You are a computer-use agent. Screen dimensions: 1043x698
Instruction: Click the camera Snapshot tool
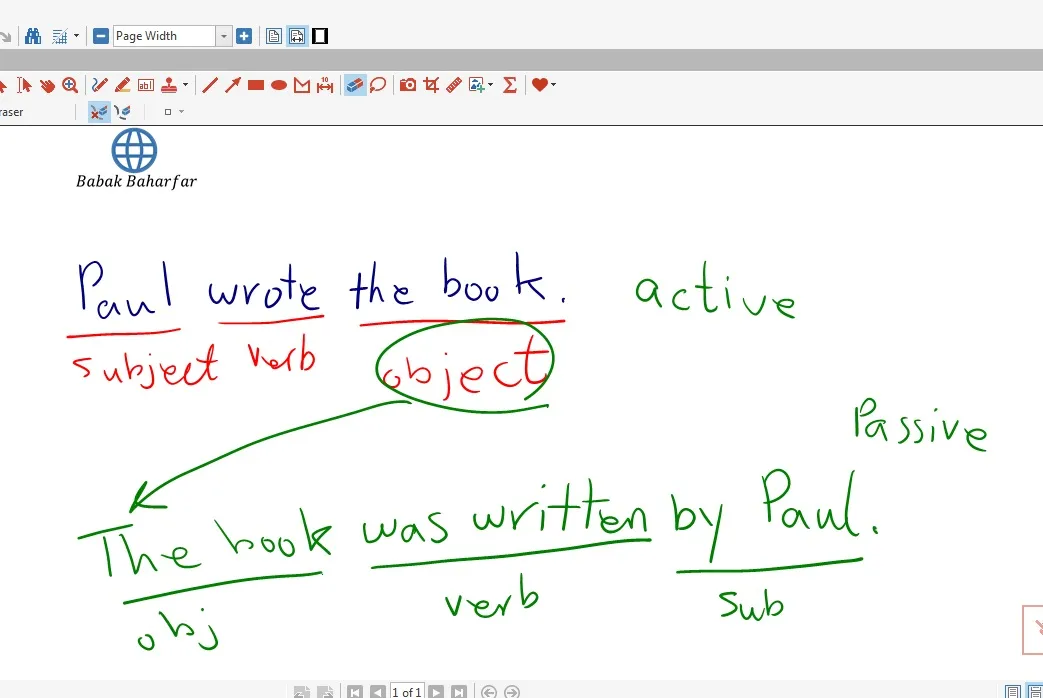pos(408,85)
